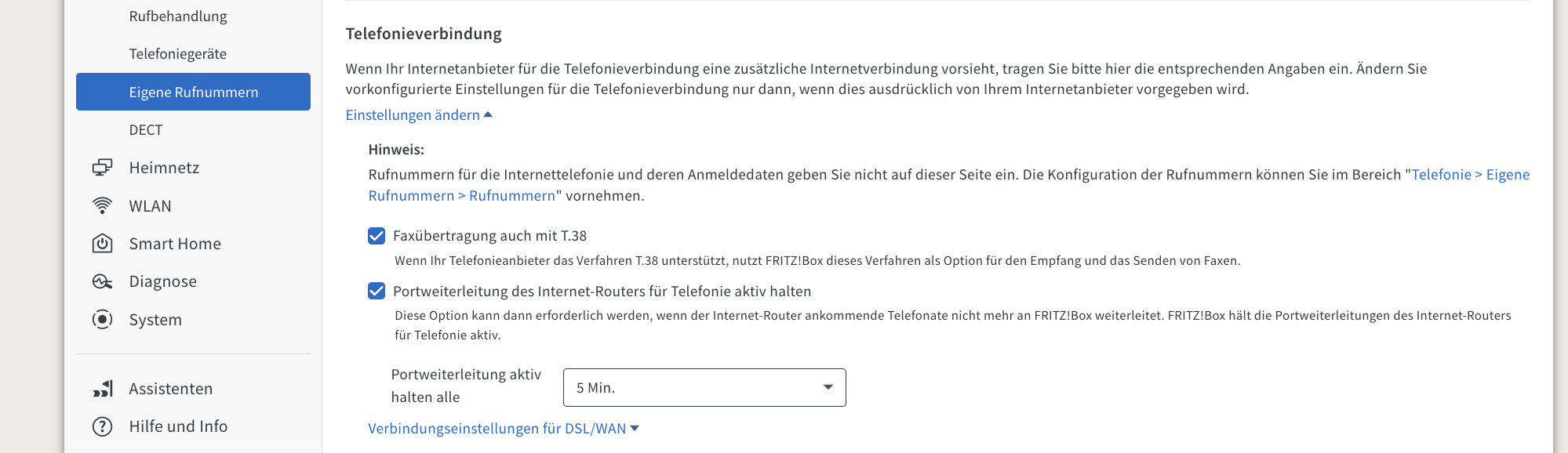Follow the Telefonie > Eigene Rufnummern link
The image size is (1568, 453).
(x=1470, y=175)
